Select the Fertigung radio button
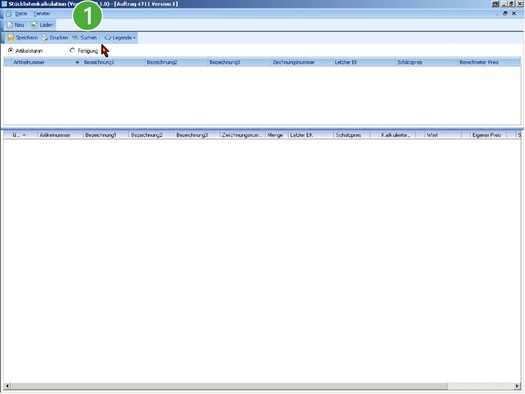 point(72,51)
